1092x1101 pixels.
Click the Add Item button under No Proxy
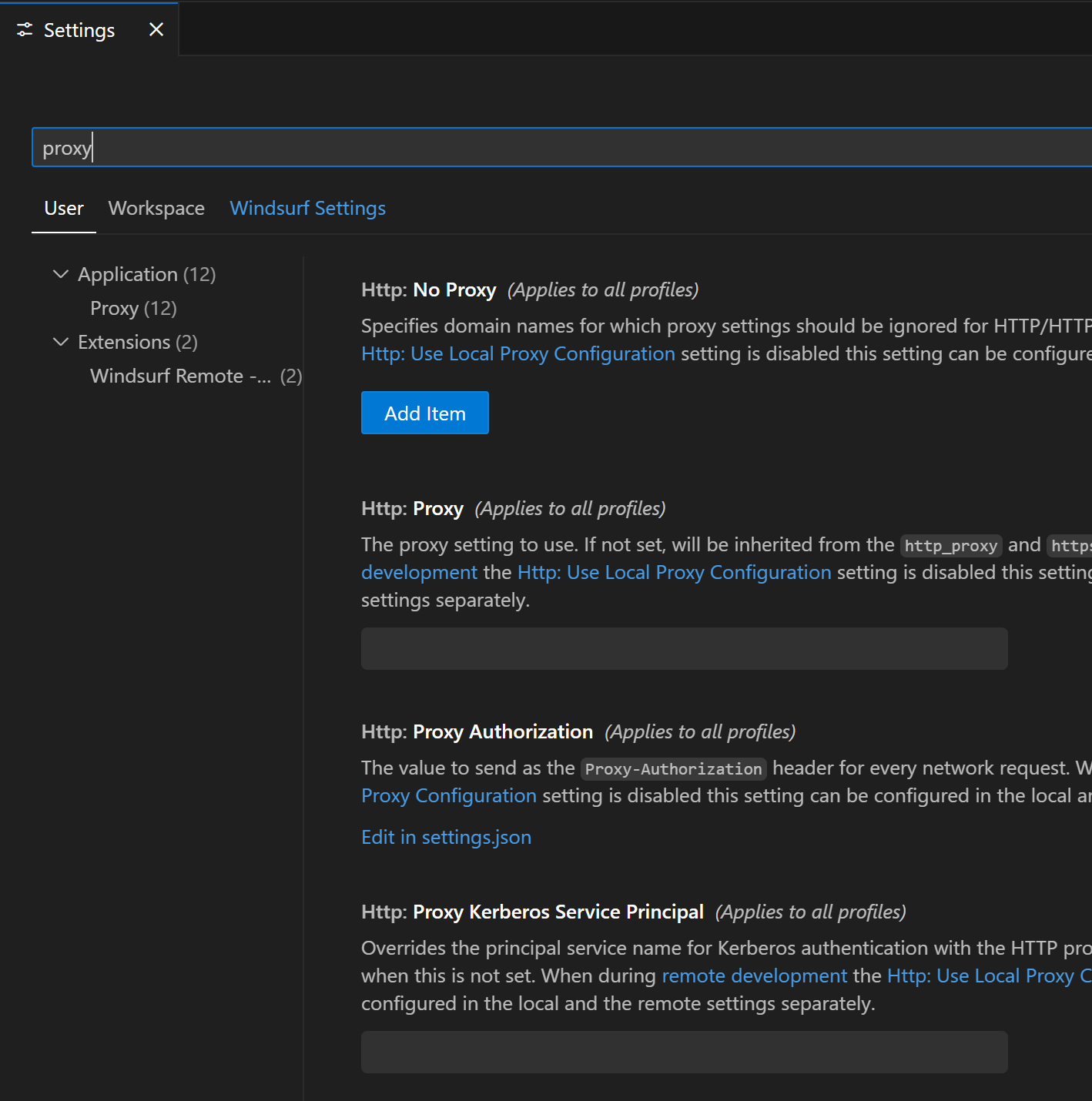(x=424, y=412)
